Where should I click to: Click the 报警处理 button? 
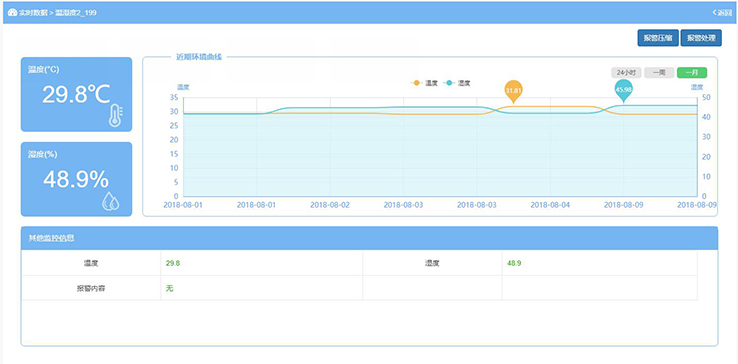pyautogui.click(x=701, y=38)
